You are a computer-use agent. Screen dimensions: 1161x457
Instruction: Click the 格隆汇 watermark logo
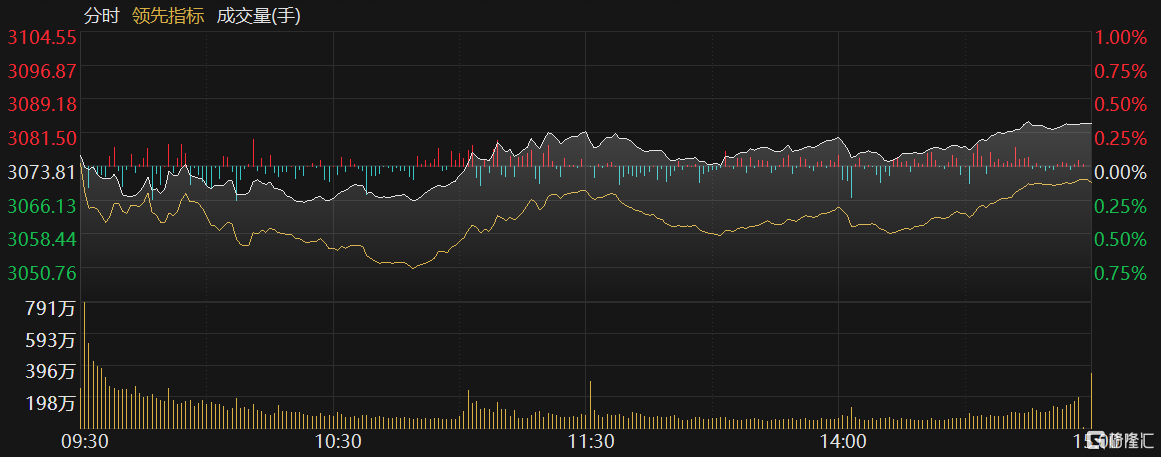coord(1118,440)
